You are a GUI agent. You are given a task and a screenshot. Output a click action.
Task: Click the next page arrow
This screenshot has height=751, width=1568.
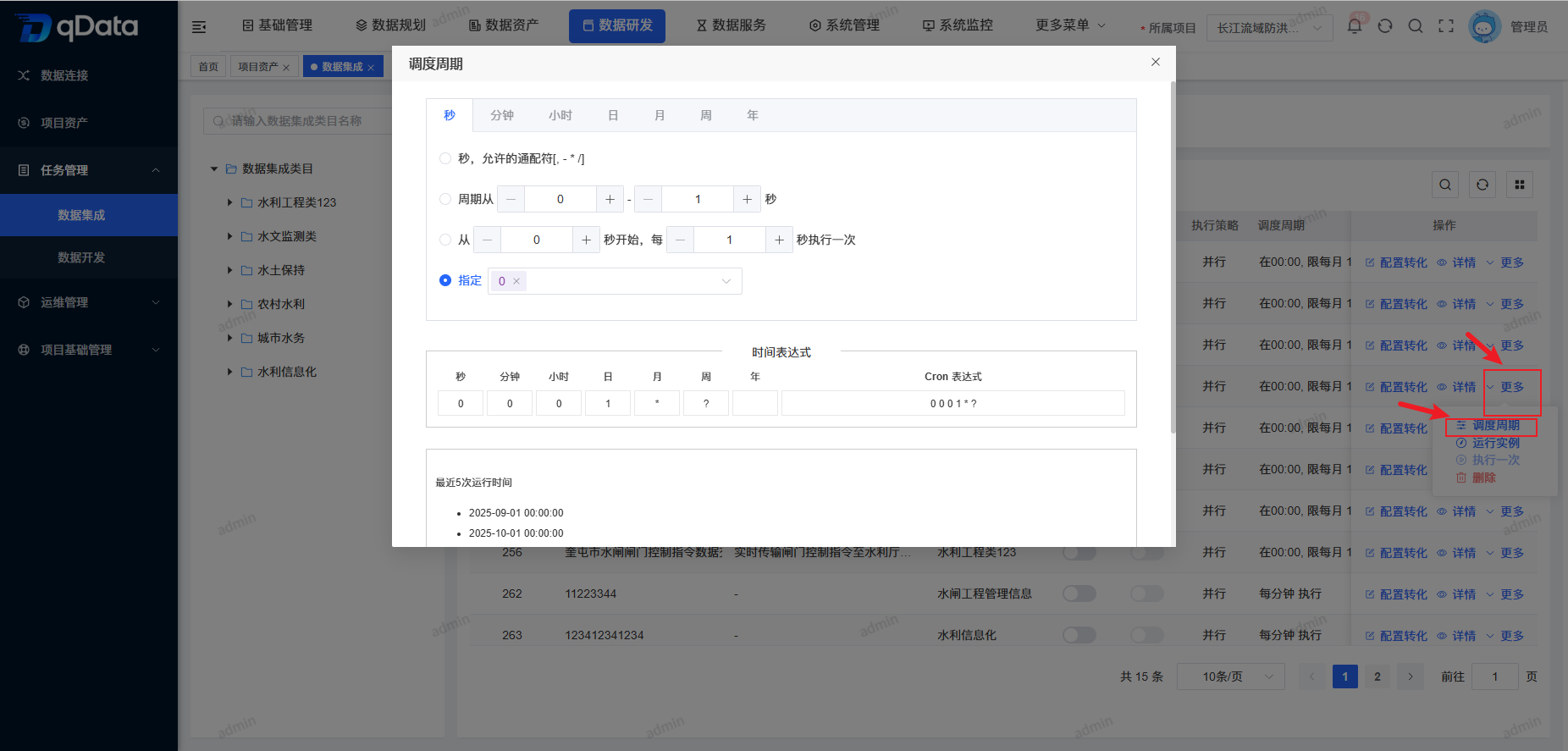click(x=1410, y=676)
